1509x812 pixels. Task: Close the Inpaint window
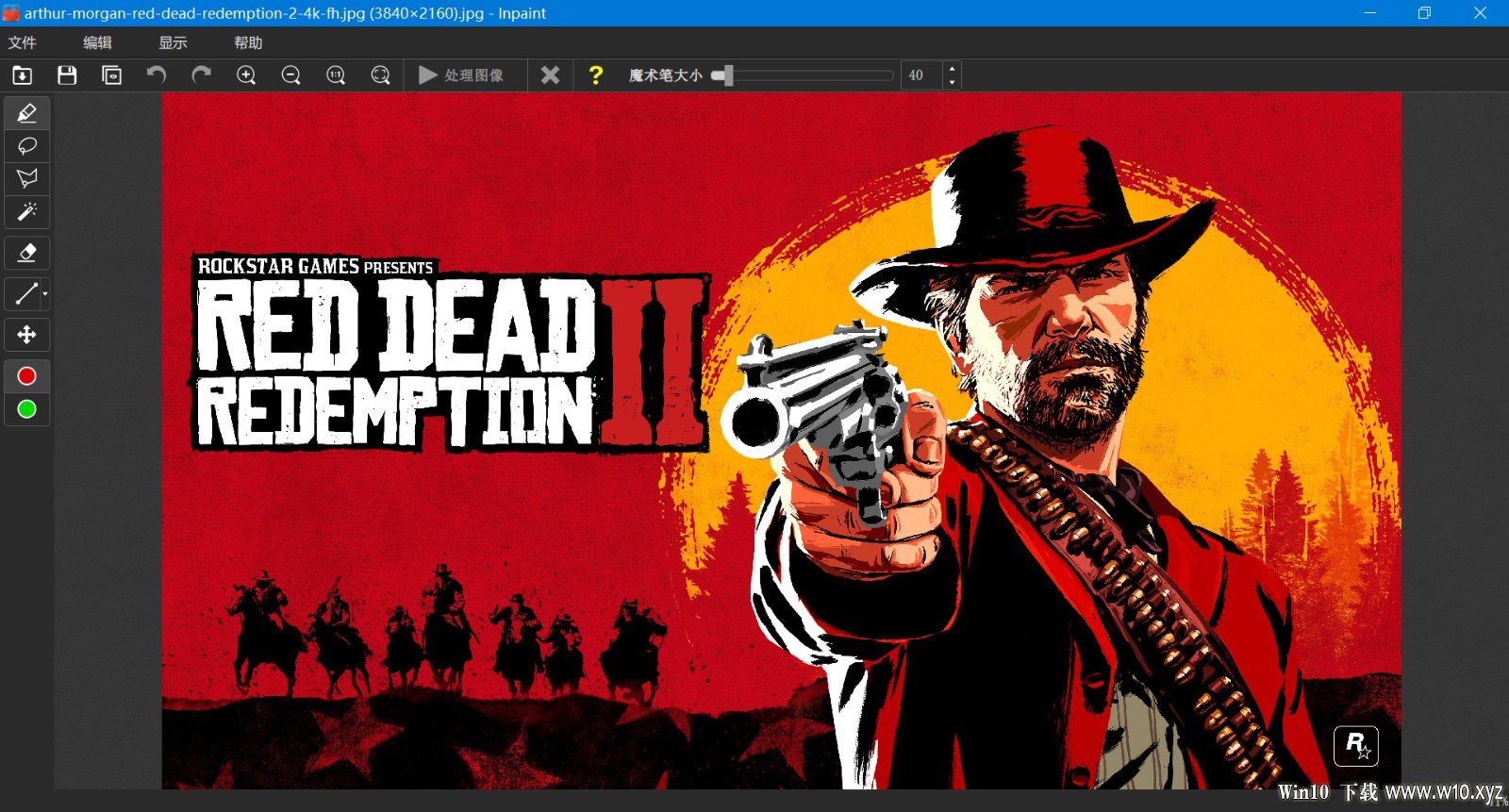(x=1480, y=13)
